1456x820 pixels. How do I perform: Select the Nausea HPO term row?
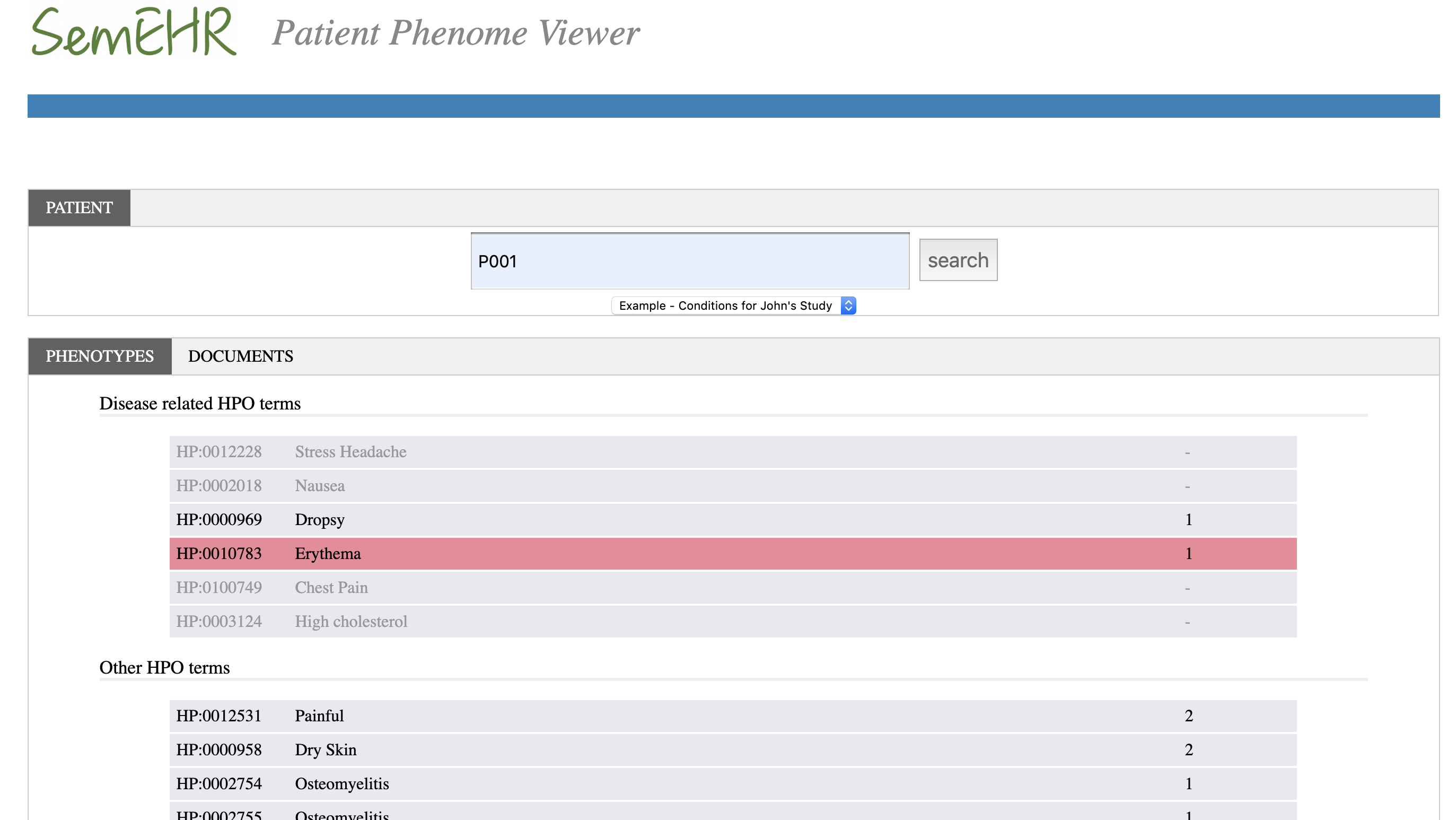(x=733, y=486)
